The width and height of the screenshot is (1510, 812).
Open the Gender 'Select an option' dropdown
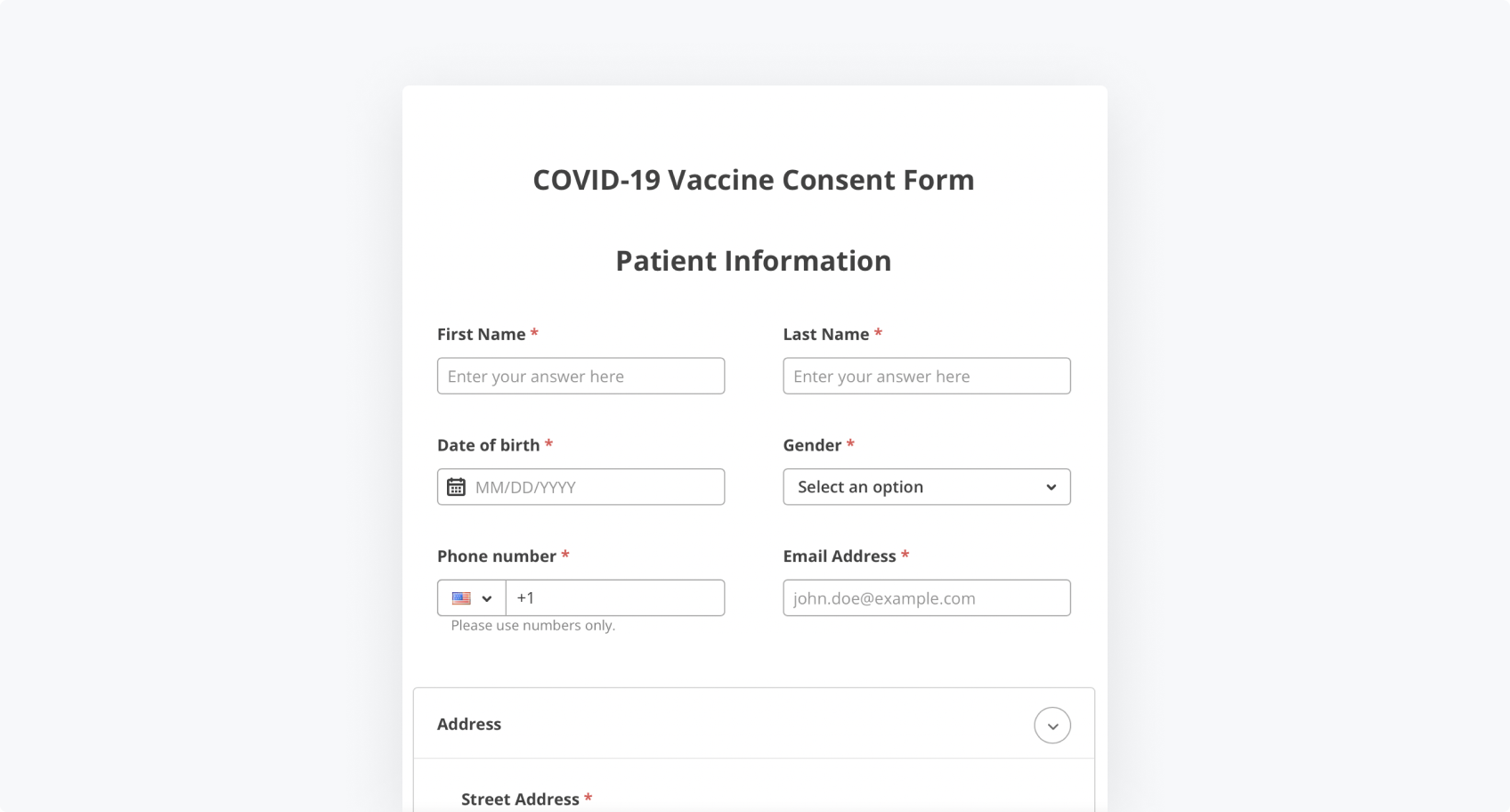(926, 487)
